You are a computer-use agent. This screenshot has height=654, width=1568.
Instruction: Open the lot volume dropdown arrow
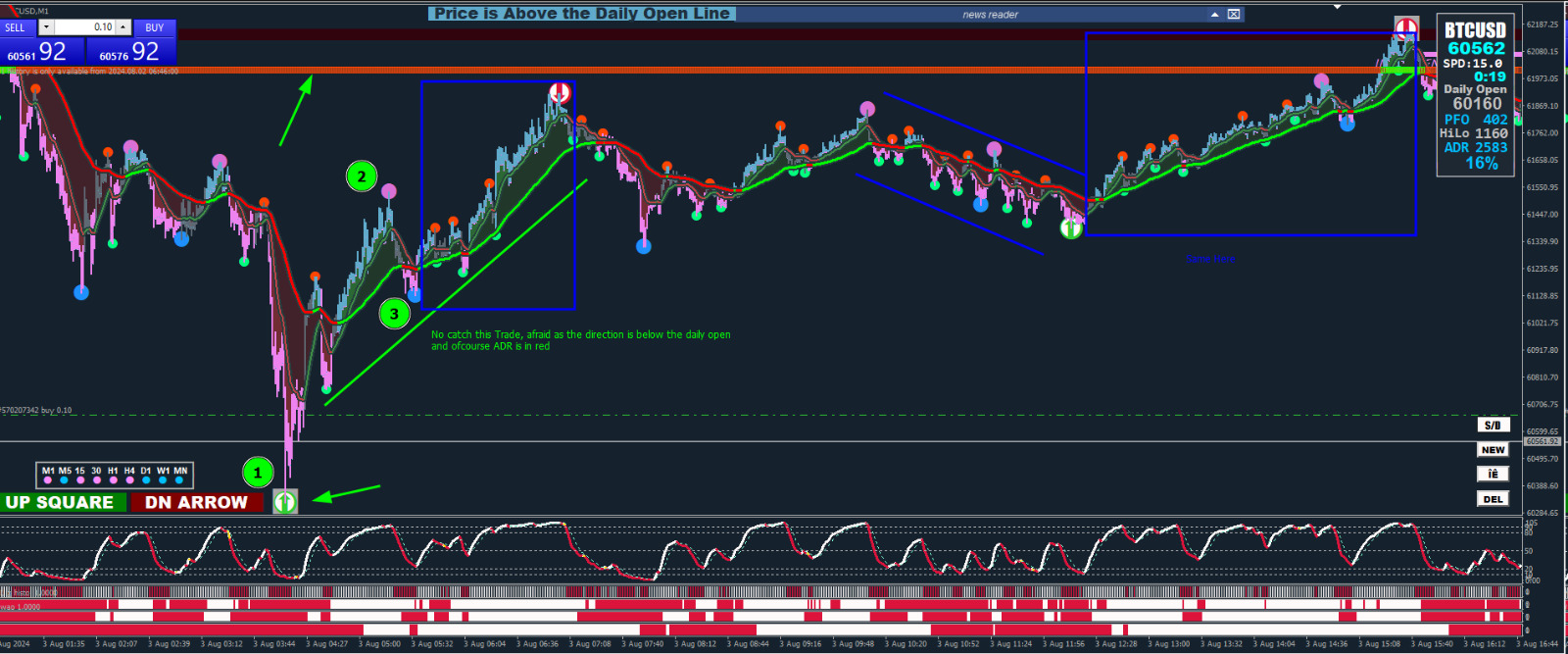46,27
